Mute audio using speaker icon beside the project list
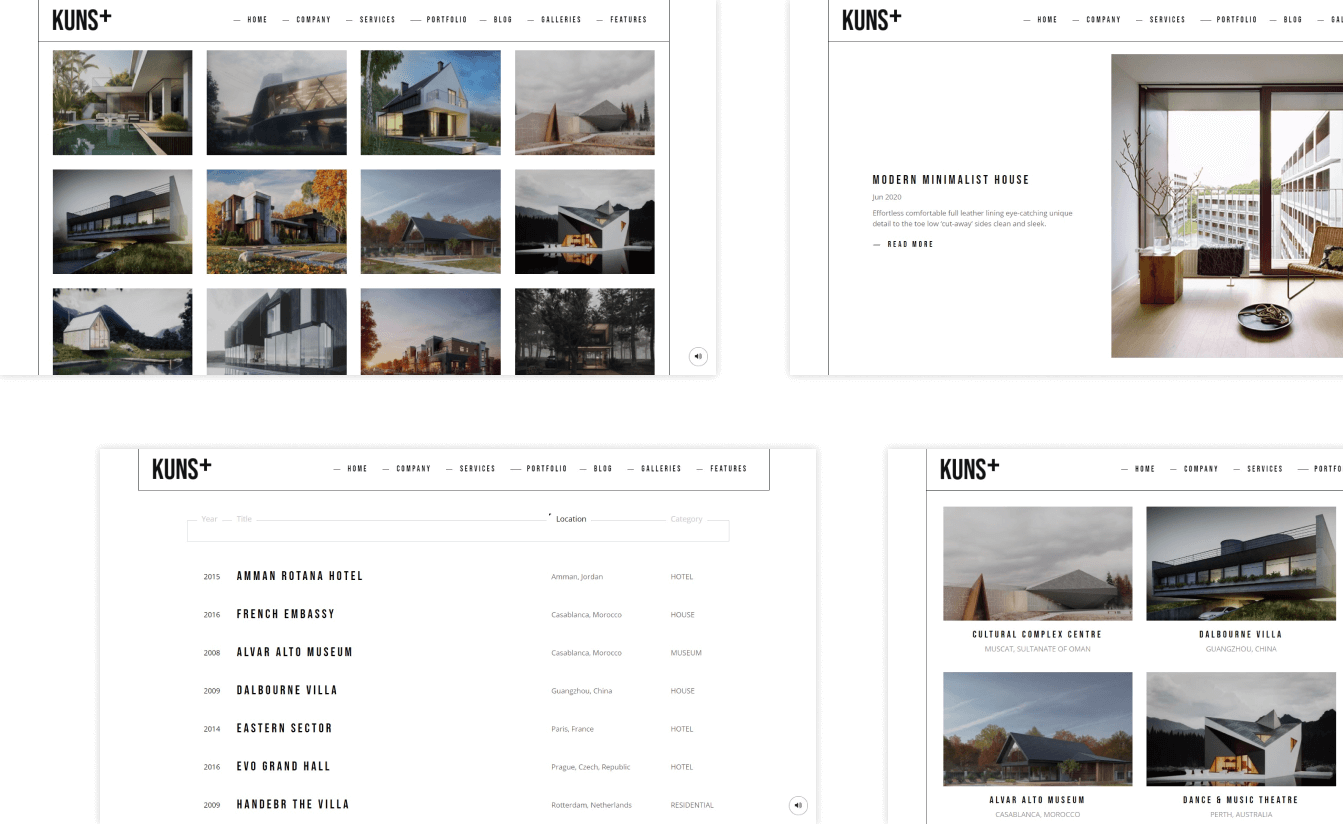This screenshot has width=1343, height=824. [x=797, y=805]
